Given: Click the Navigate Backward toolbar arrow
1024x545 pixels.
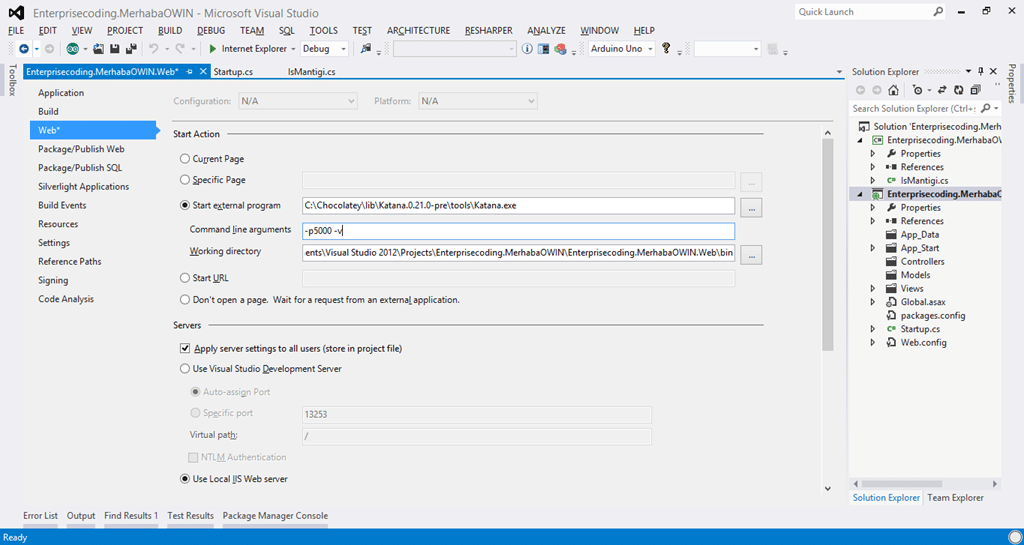Looking at the screenshot, I should pyautogui.click(x=24, y=49).
